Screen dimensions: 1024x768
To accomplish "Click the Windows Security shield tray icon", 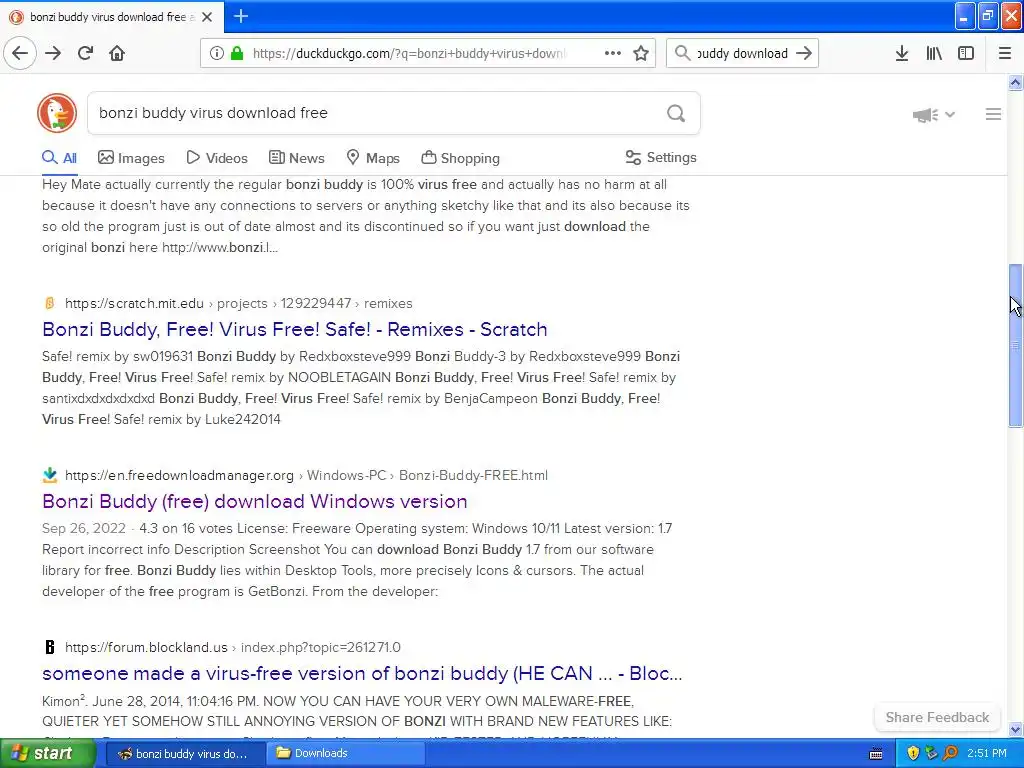I will [913, 753].
